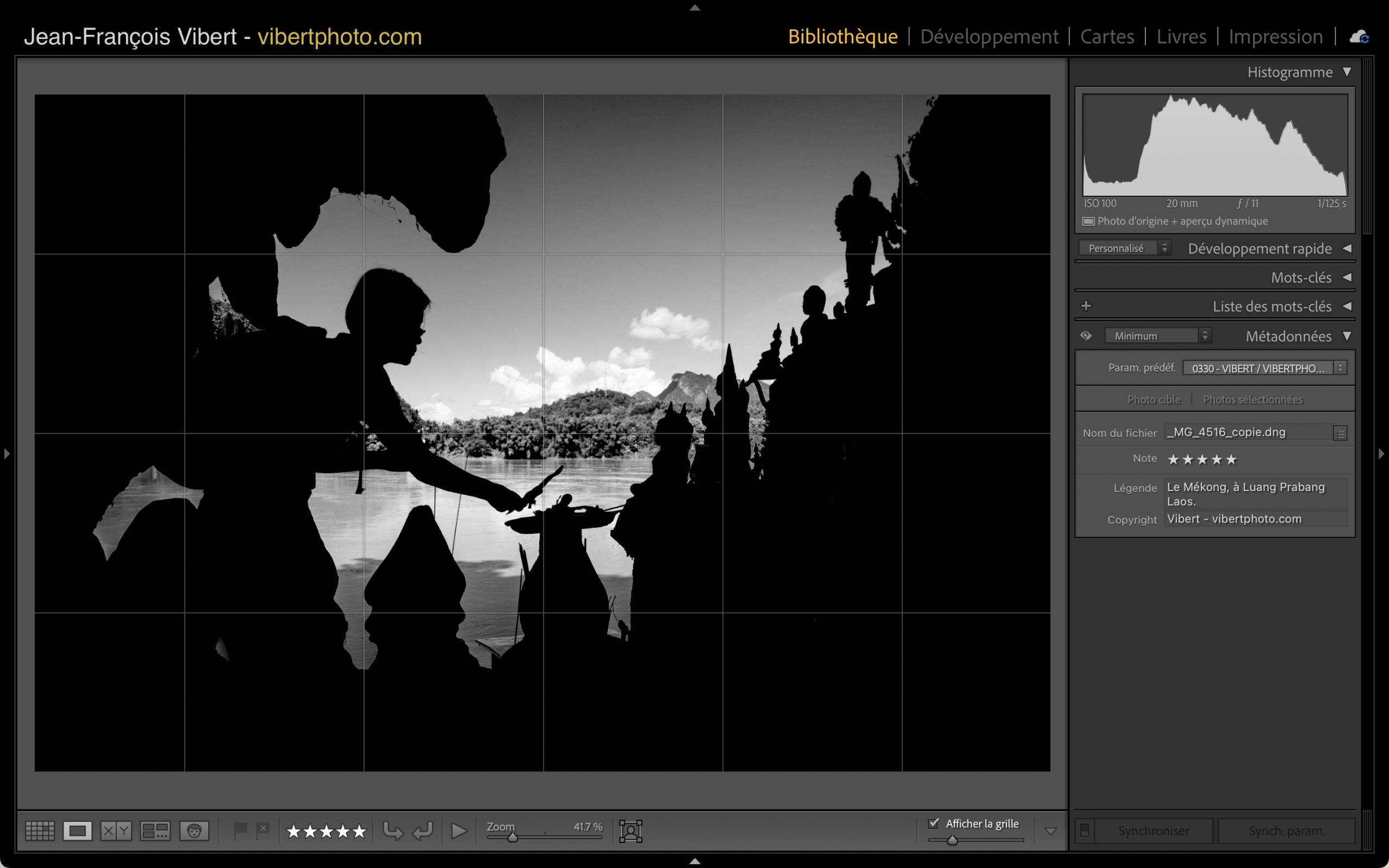Start impromptu slideshow play button
The width and height of the screenshot is (1389, 868).
pos(458,831)
